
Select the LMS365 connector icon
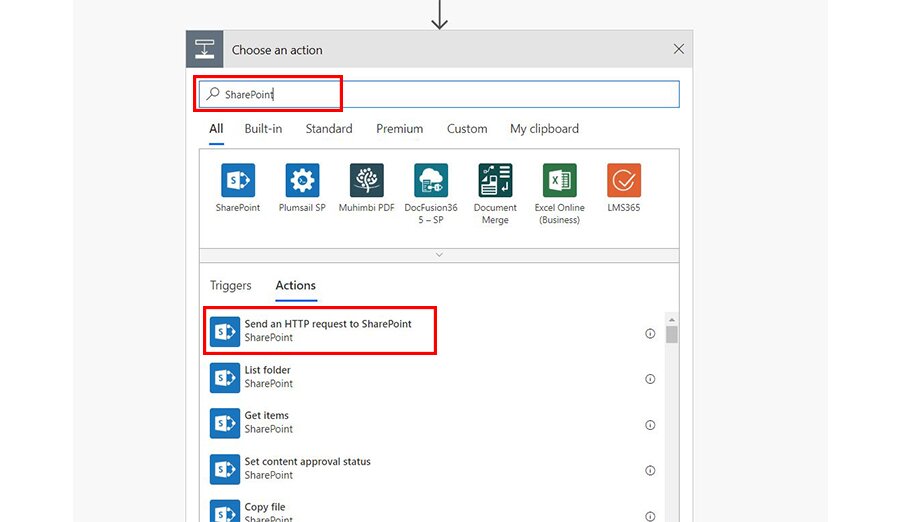tap(623, 180)
